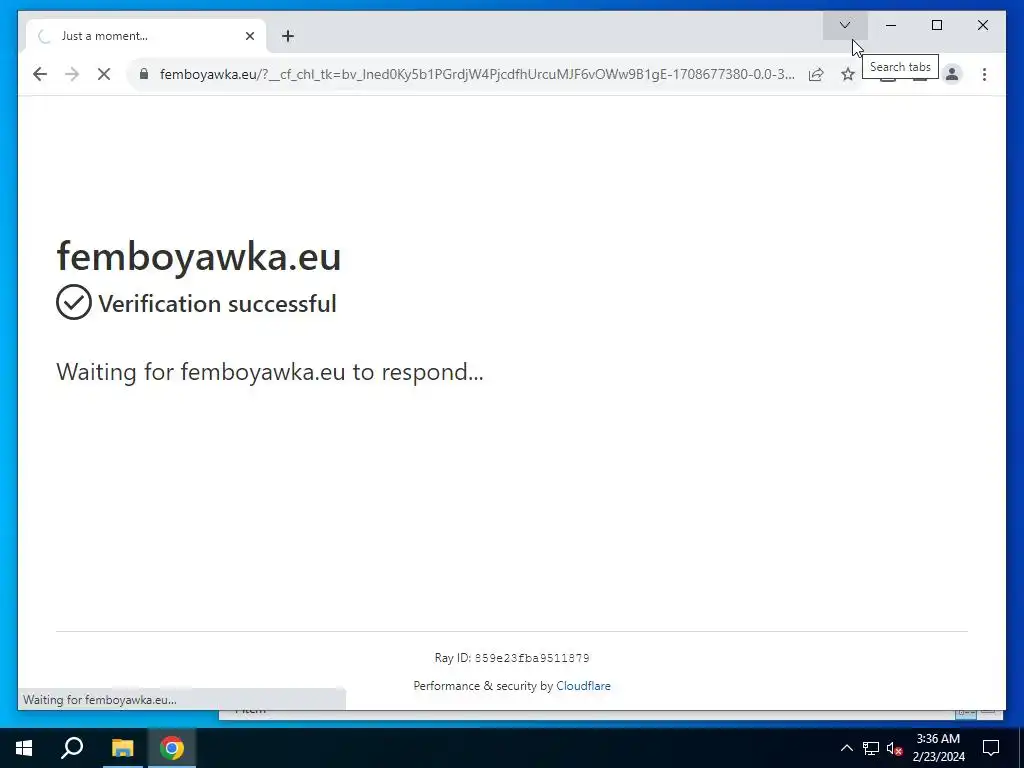
Task: Click the address bar URL field
Action: coord(477,74)
